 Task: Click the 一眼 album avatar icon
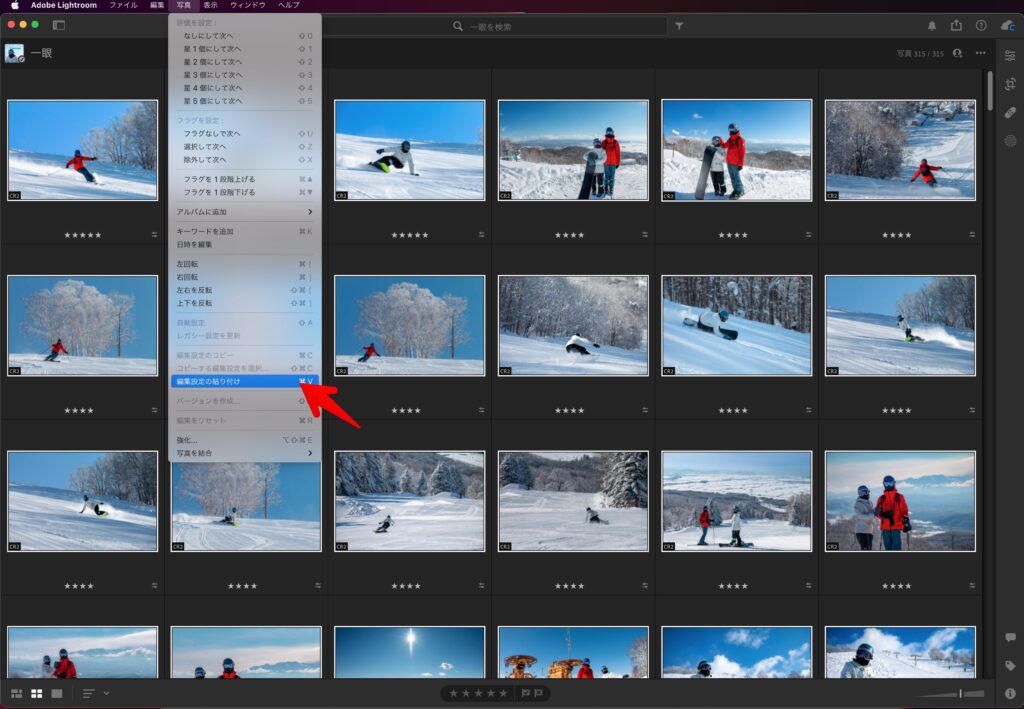pyautogui.click(x=14, y=54)
